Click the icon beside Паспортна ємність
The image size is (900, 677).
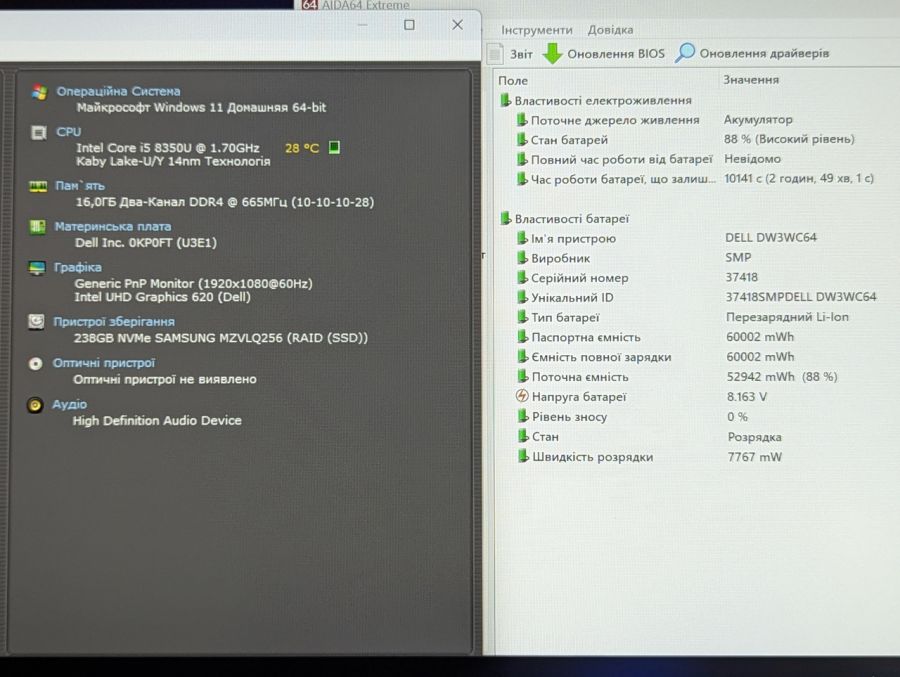522,337
